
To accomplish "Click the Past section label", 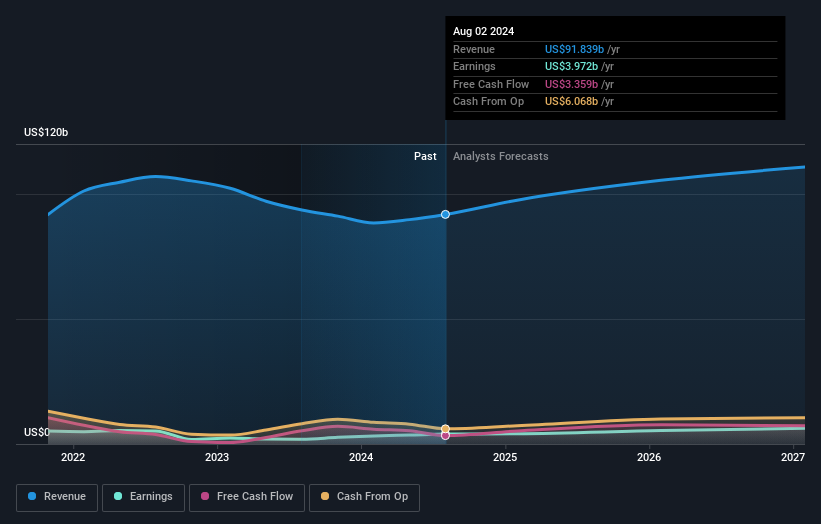I will (425, 156).
